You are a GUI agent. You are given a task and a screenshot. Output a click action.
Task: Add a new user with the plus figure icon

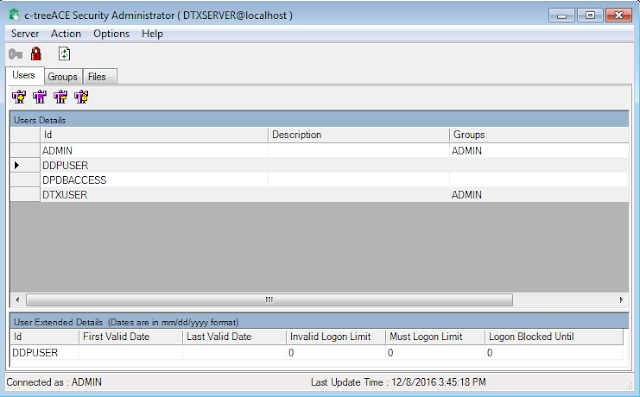click(19, 97)
